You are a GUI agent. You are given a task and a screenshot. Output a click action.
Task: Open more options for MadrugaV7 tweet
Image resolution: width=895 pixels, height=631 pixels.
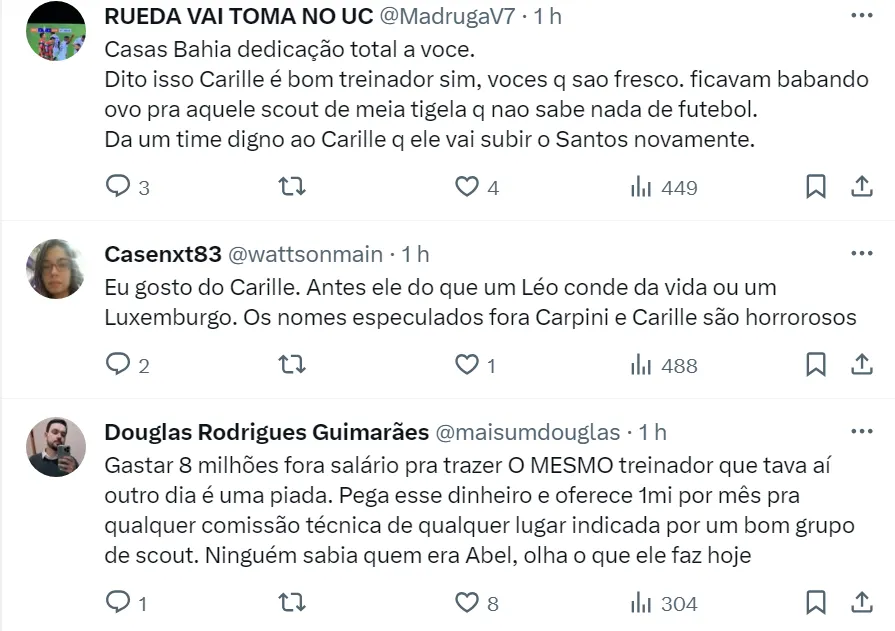pyautogui.click(x=860, y=17)
